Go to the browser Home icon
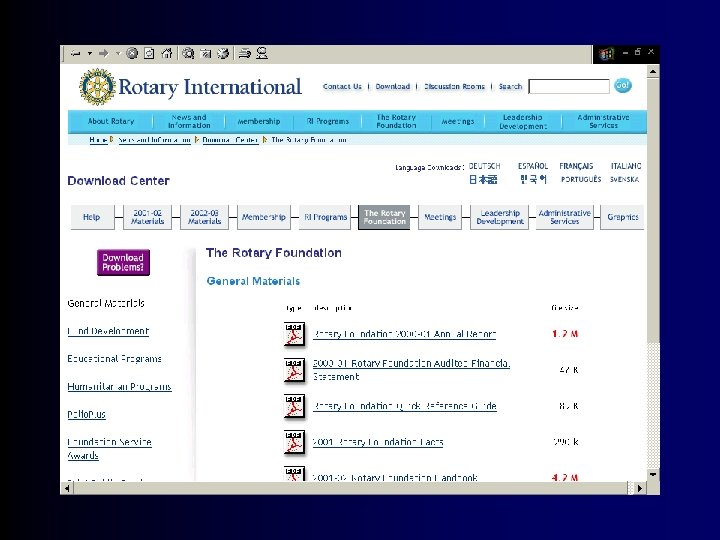The width and height of the screenshot is (720, 540). tap(167, 54)
